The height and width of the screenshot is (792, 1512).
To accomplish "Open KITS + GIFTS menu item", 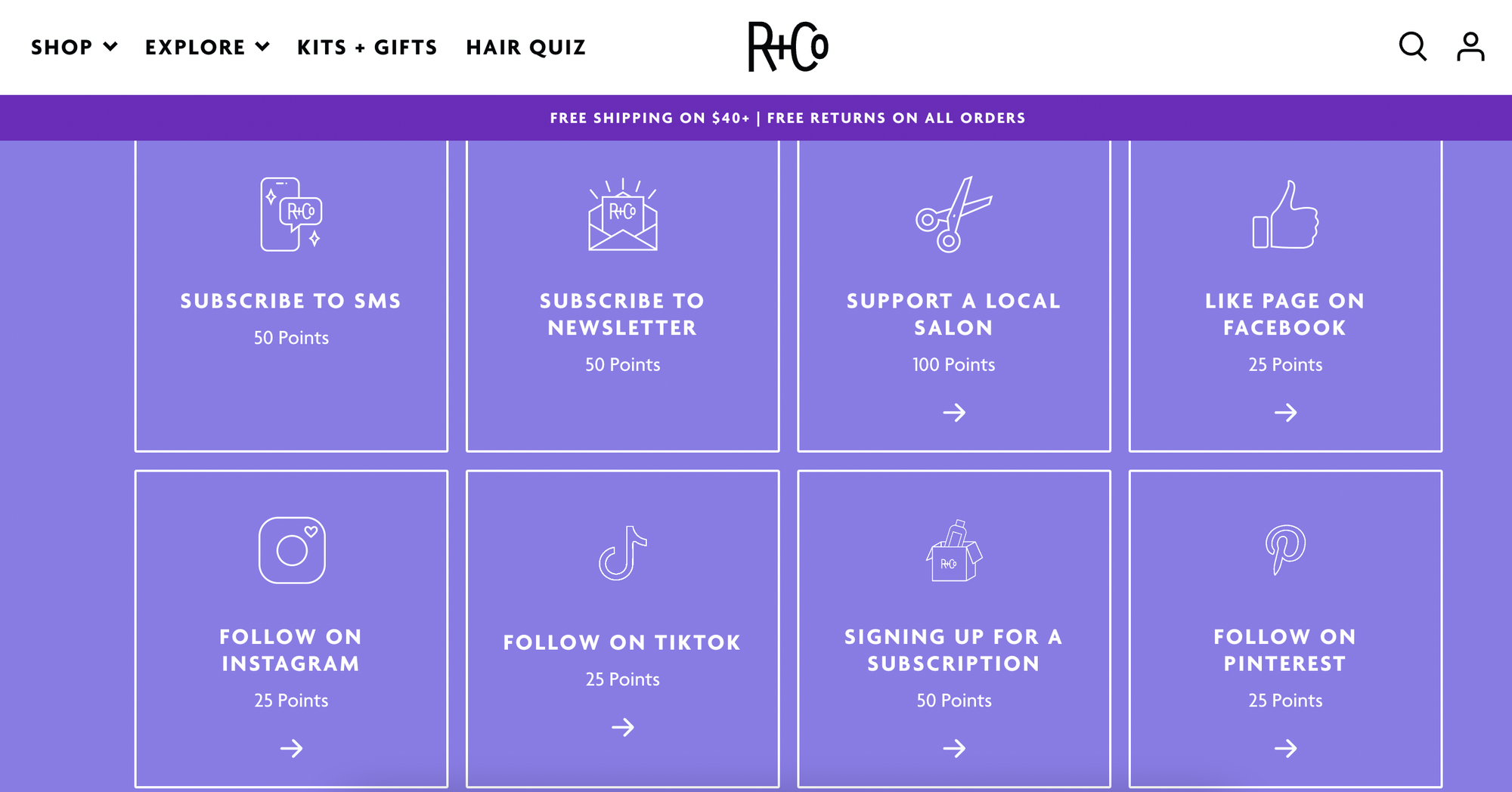I will click(367, 47).
